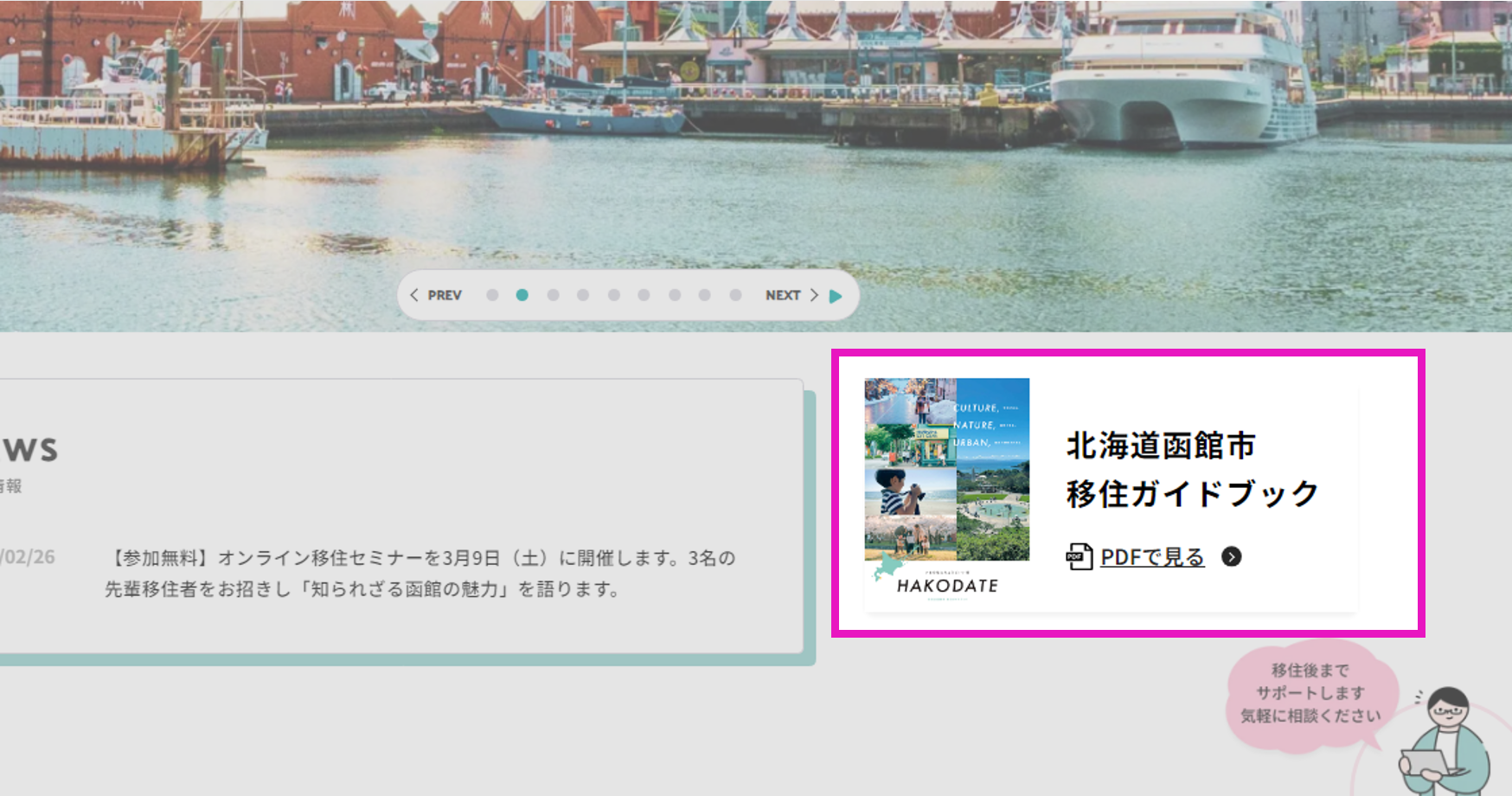Switch to the eighth slideshow dot
1512x796 pixels.
705,295
